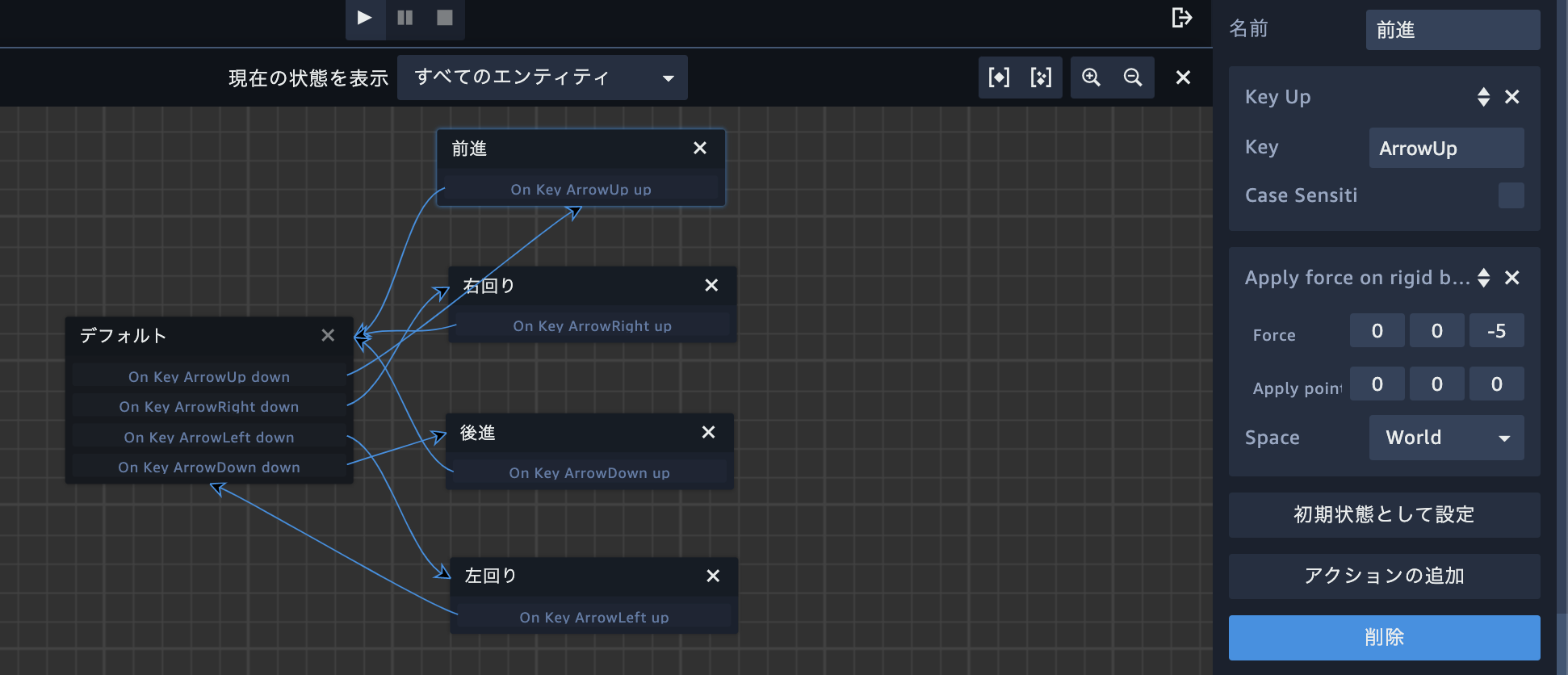The width and height of the screenshot is (1568, 675).
Task: Click the On Key ArrowDown down transition
Action: [x=209, y=467]
